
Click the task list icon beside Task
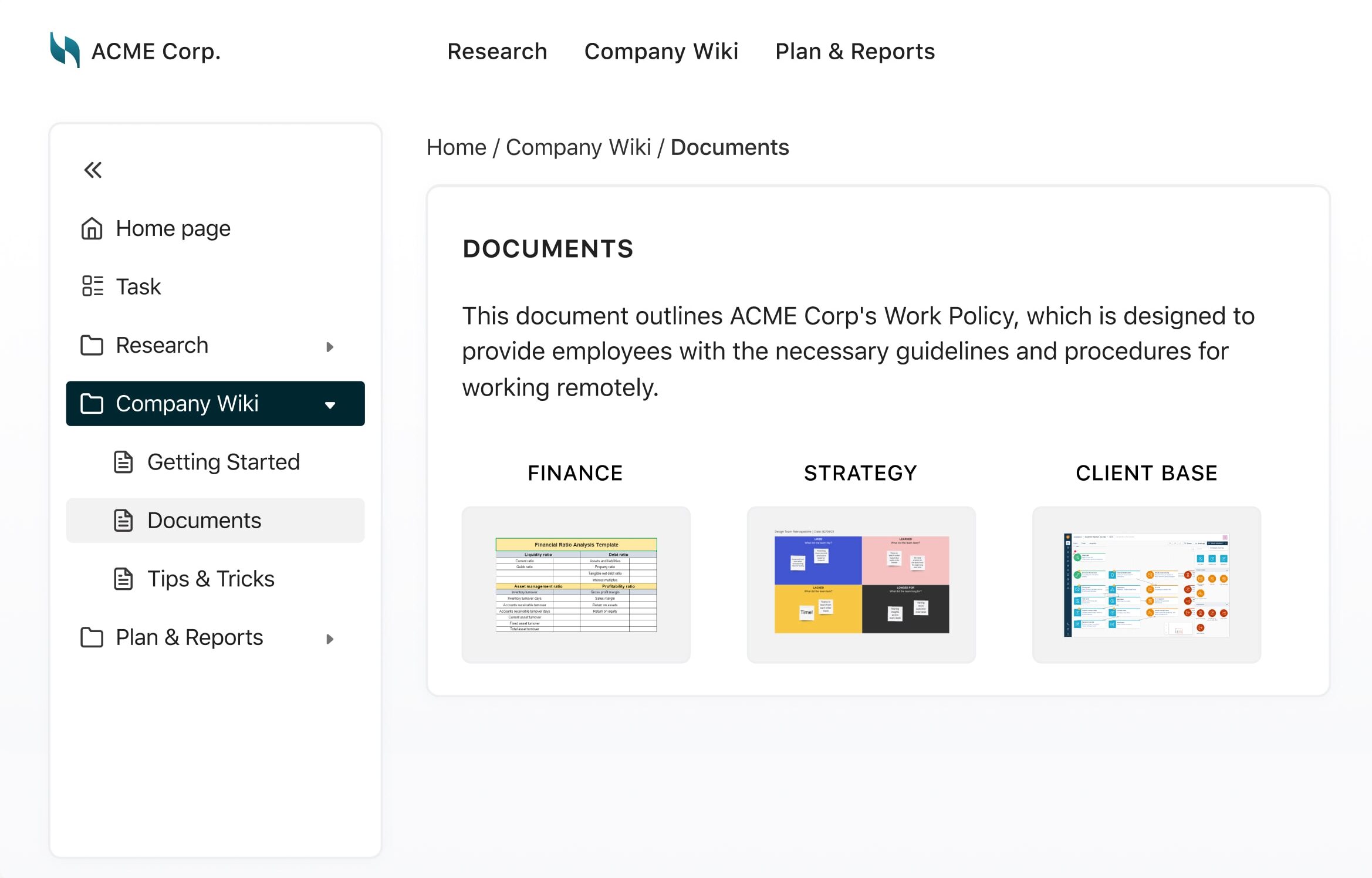pyautogui.click(x=92, y=286)
